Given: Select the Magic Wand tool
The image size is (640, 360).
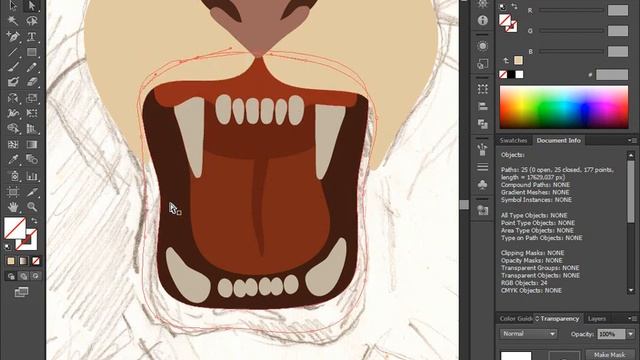Looking at the screenshot, I should coord(13,20).
